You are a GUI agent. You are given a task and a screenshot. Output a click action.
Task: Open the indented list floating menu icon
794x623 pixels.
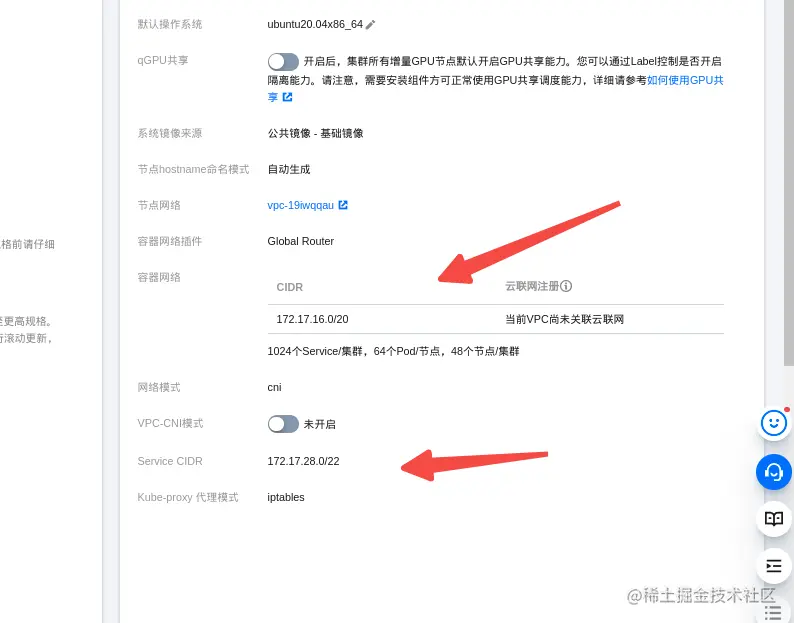[x=774, y=566]
